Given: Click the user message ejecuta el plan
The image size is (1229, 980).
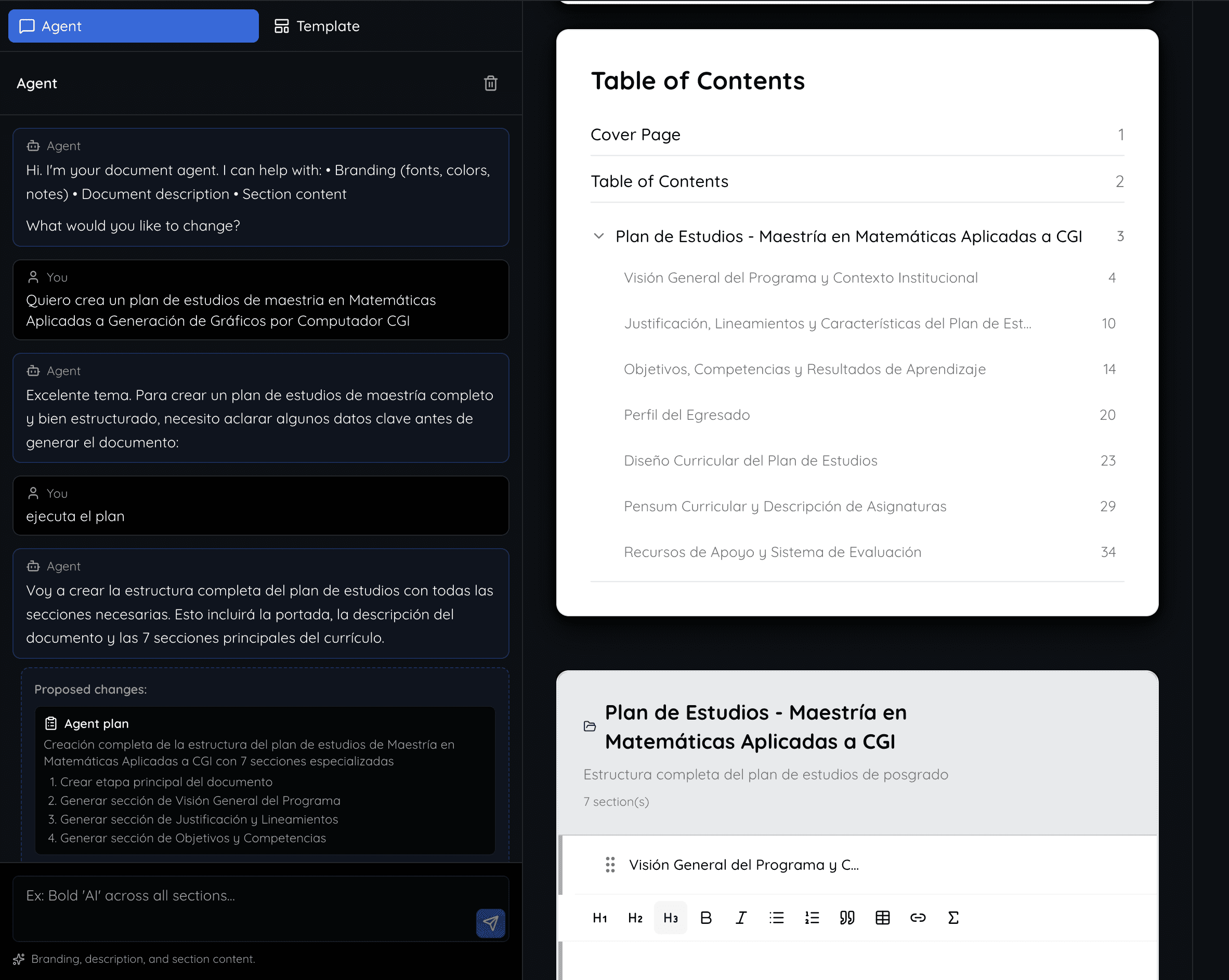Looking at the screenshot, I should [x=260, y=506].
